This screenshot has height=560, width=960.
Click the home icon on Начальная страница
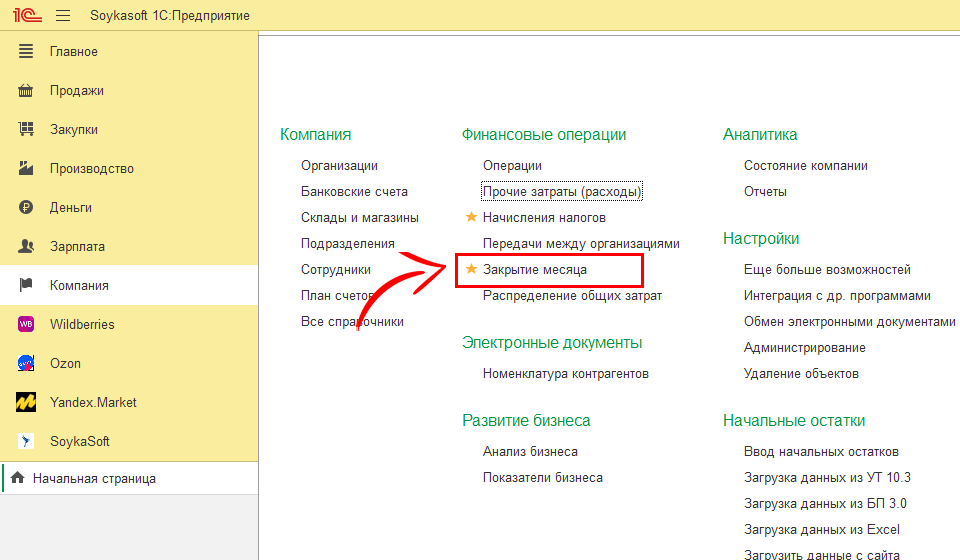pyautogui.click(x=17, y=479)
